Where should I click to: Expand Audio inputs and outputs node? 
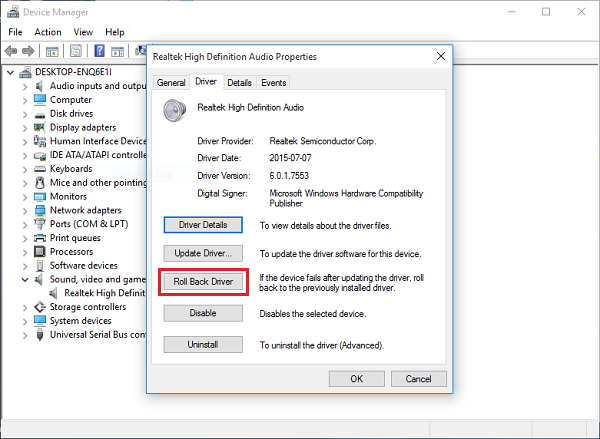pyautogui.click(x=25, y=86)
